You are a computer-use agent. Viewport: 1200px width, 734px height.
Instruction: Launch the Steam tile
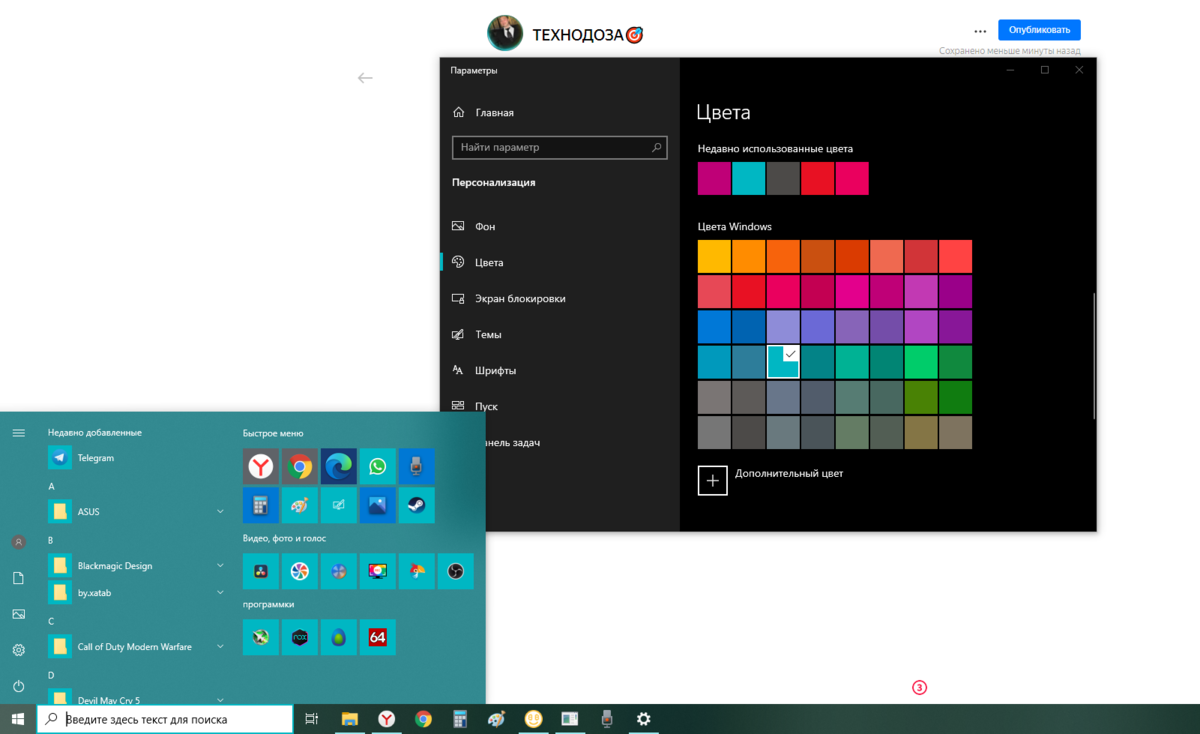click(x=416, y=505)
